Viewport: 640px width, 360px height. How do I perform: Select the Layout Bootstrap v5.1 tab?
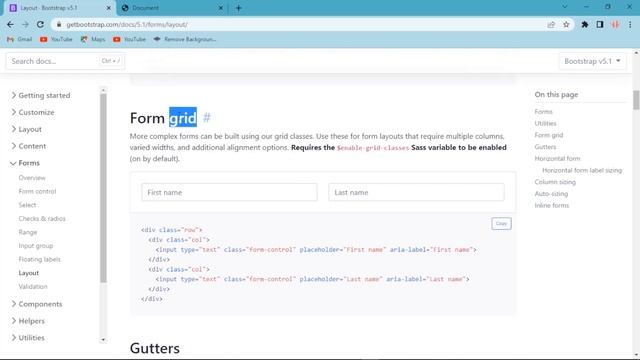click(59, 8)
